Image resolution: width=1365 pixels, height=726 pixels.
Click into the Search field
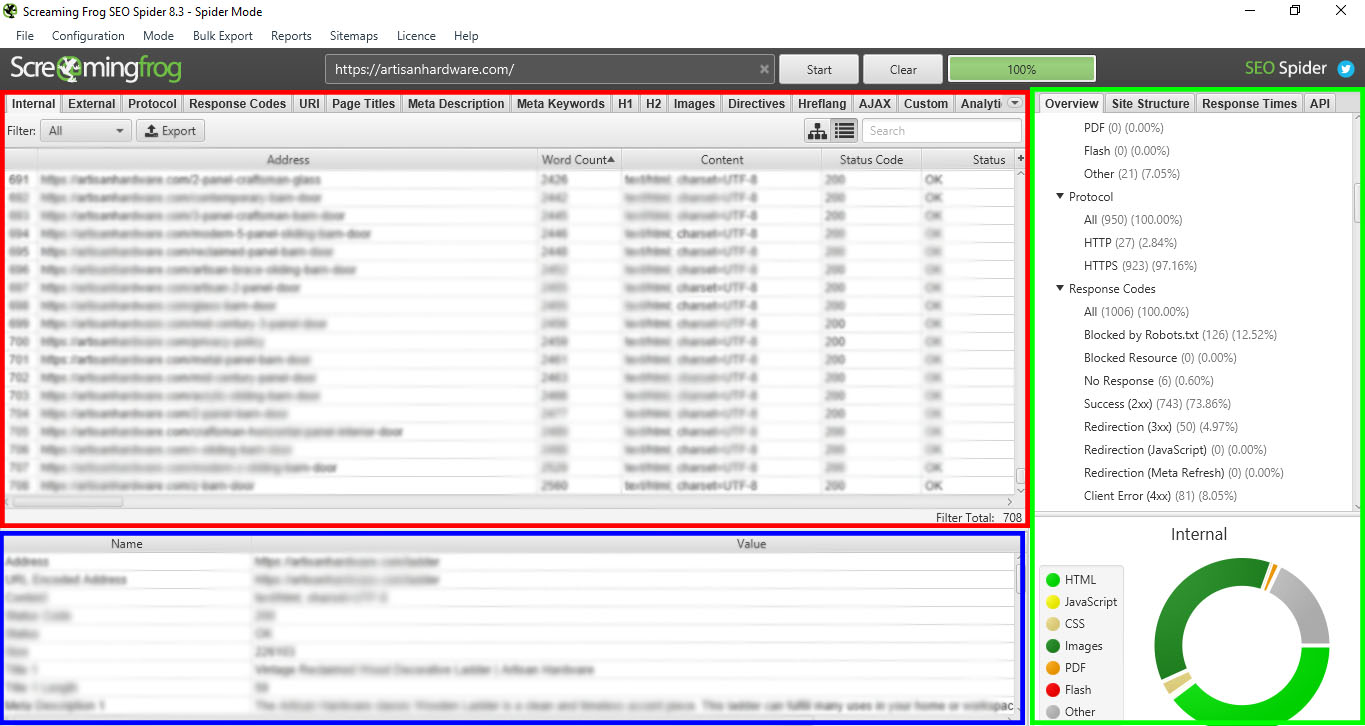tap(942, 131)
